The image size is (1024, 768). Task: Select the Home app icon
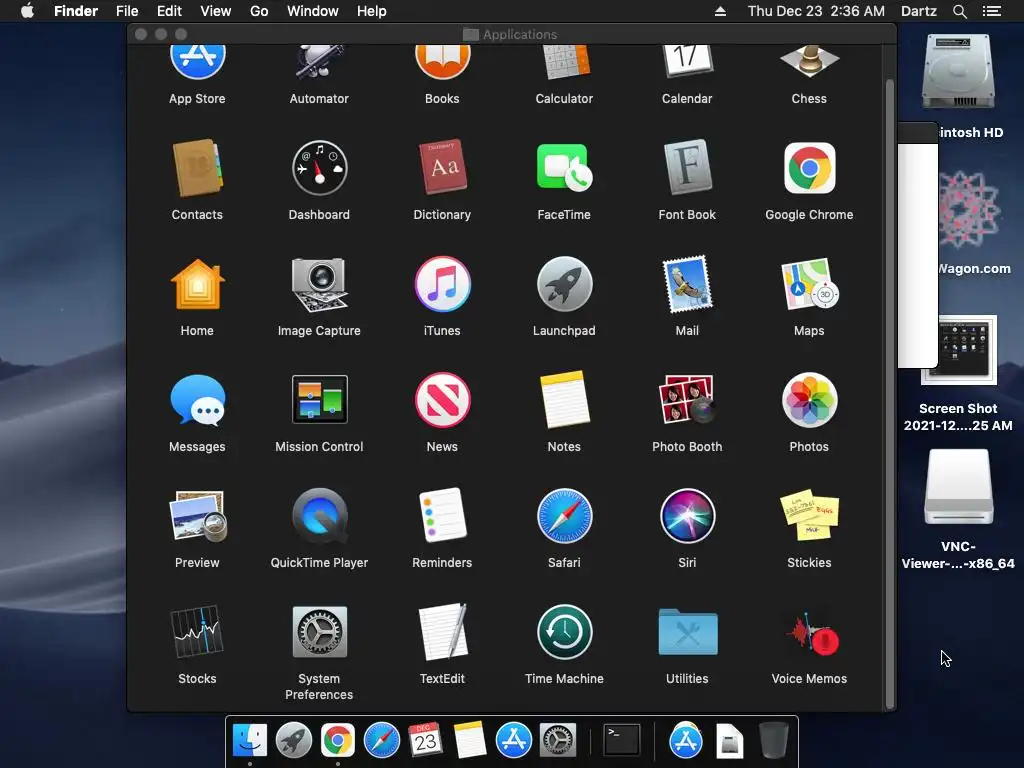197,284
